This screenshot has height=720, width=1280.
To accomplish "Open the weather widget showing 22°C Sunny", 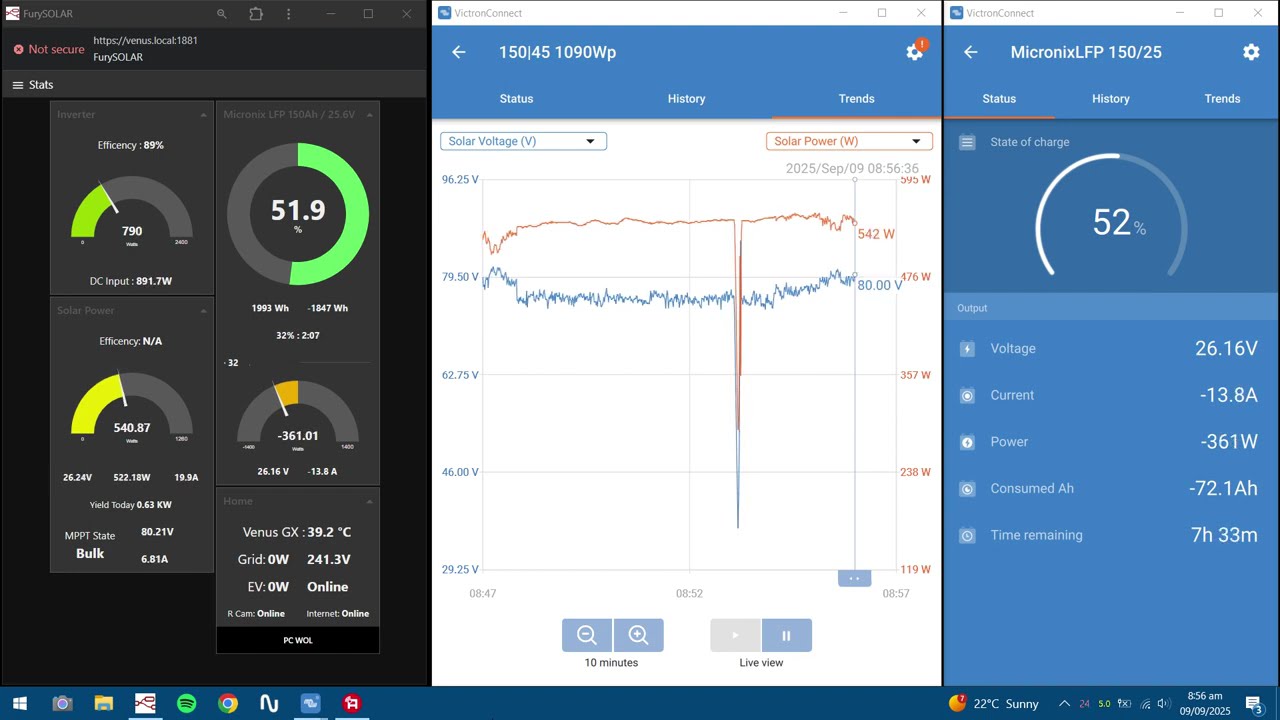I will coord(993,704).
